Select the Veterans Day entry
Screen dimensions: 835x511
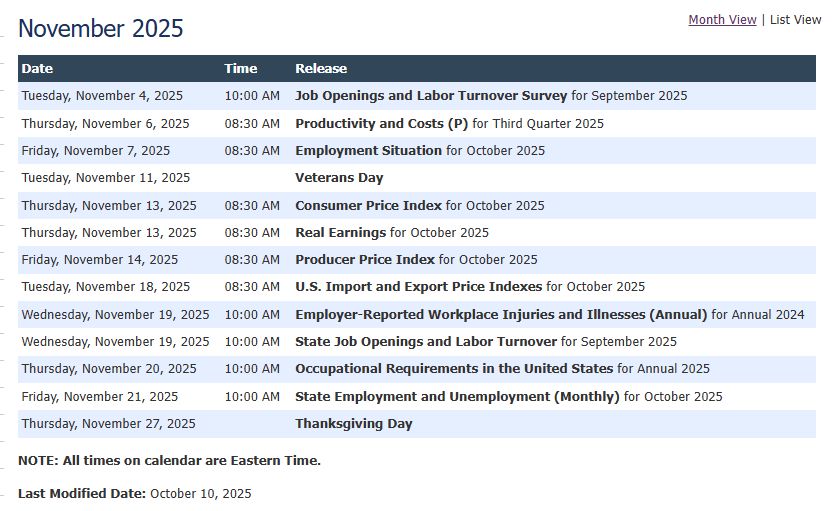339,178
